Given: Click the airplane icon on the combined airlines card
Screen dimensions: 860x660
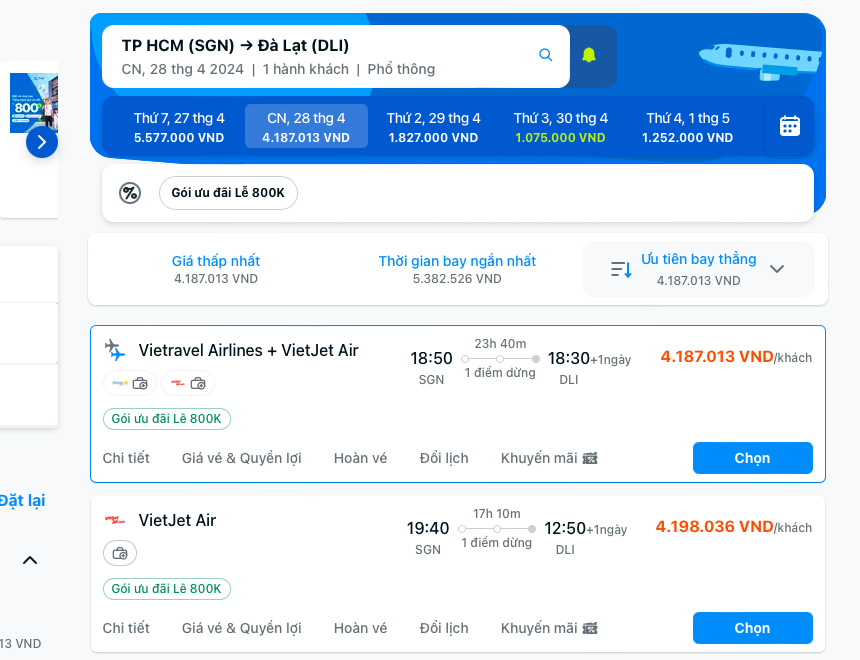Looking at the screenshot, I should click(114, 350).
